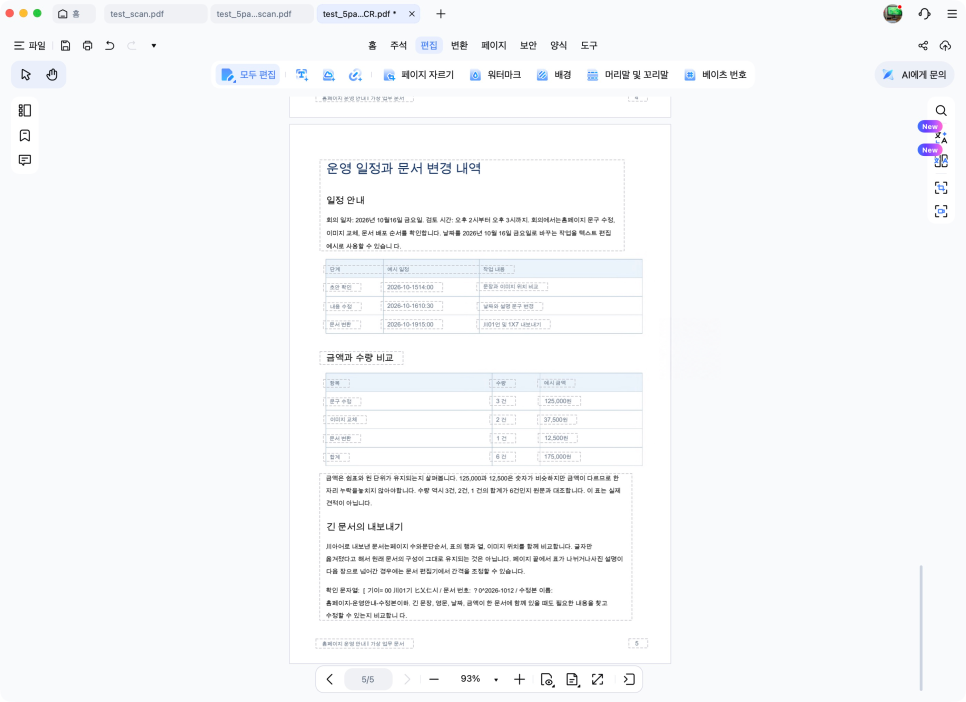Click the table cell 175,000원
Image resolution: width=966 pixels, height=702 pixels.
(558, 457)
